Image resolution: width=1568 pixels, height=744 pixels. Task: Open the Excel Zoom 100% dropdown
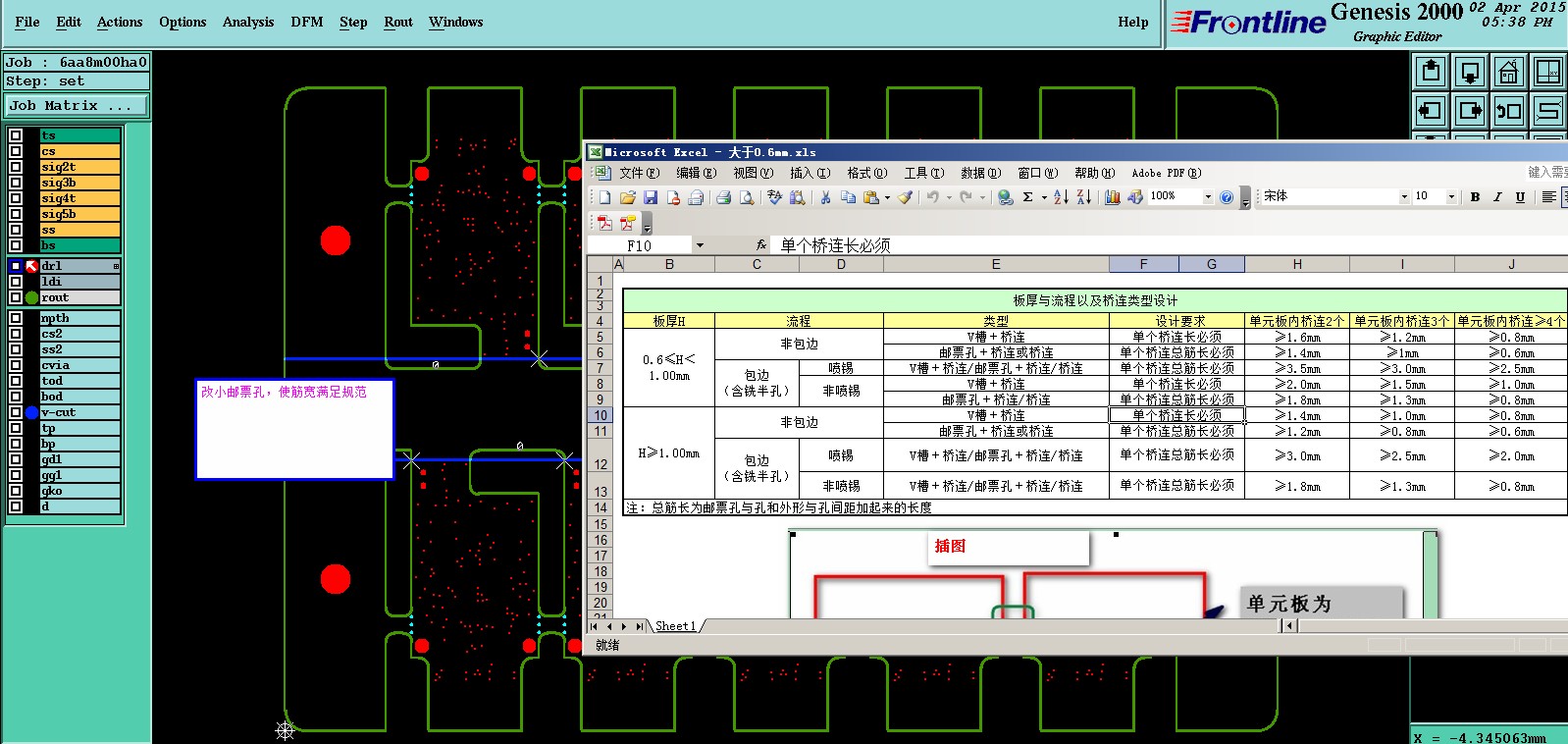click(1208, 197)
